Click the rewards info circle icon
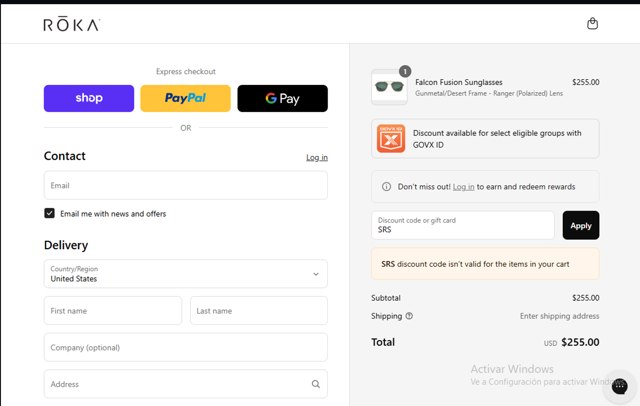640x406 pixels. click(x=386, y=186)
